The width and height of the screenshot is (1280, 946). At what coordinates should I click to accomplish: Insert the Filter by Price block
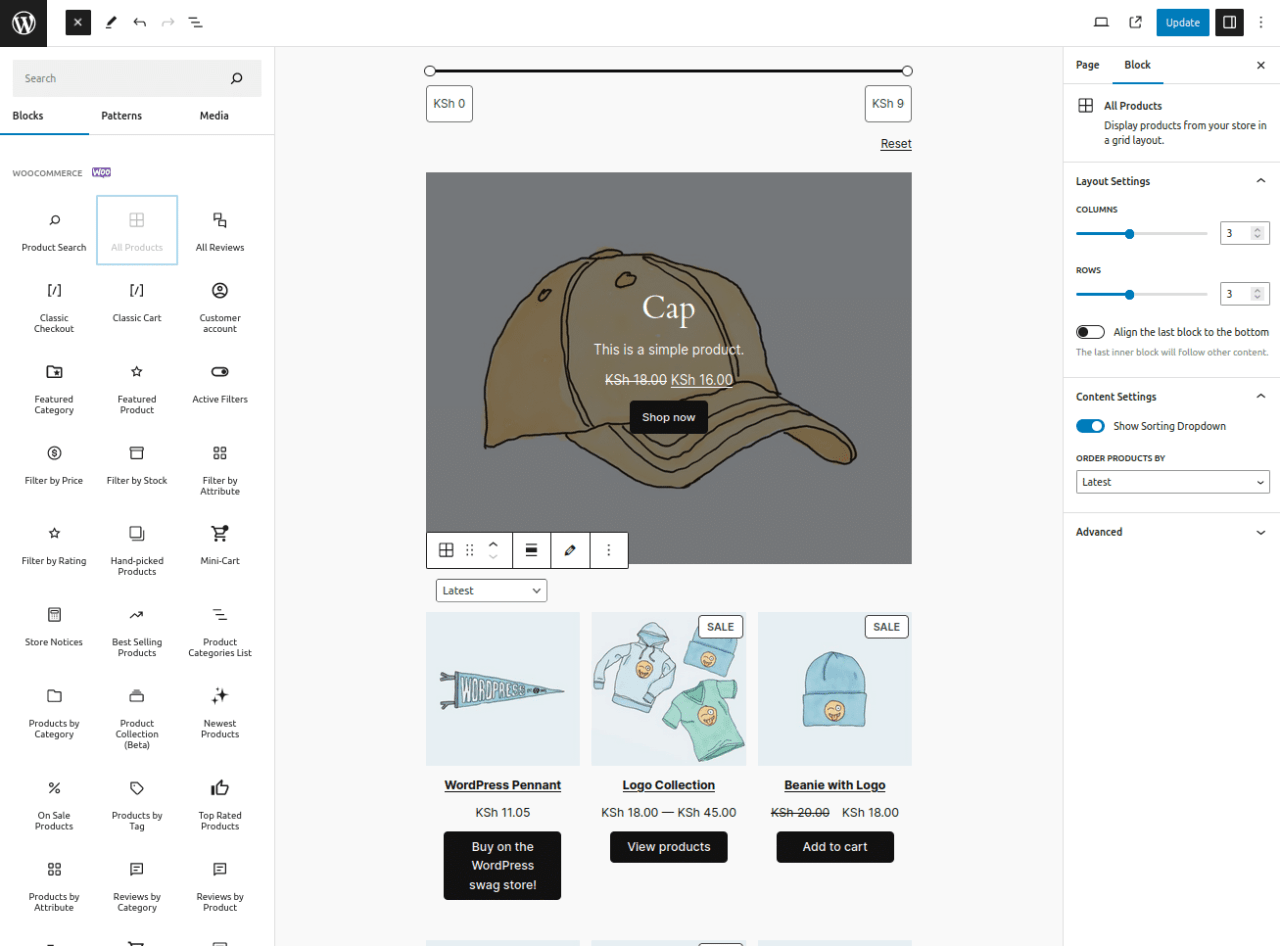54,464
